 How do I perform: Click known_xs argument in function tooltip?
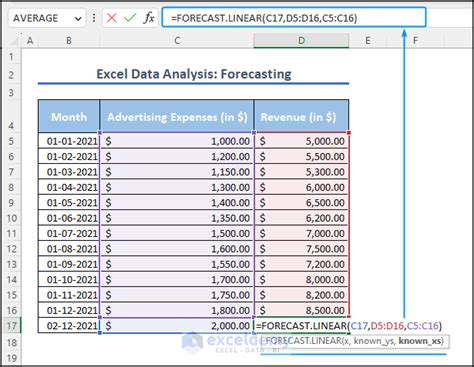pos(421,341)
